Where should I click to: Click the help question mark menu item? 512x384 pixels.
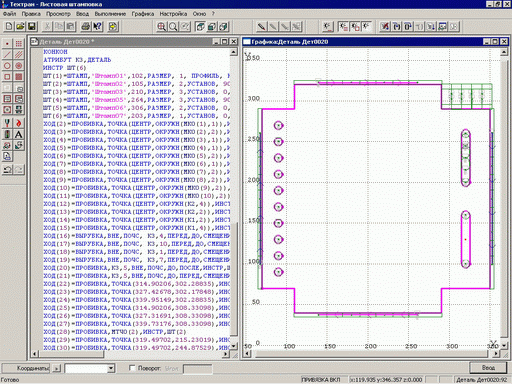click(213, 14)
